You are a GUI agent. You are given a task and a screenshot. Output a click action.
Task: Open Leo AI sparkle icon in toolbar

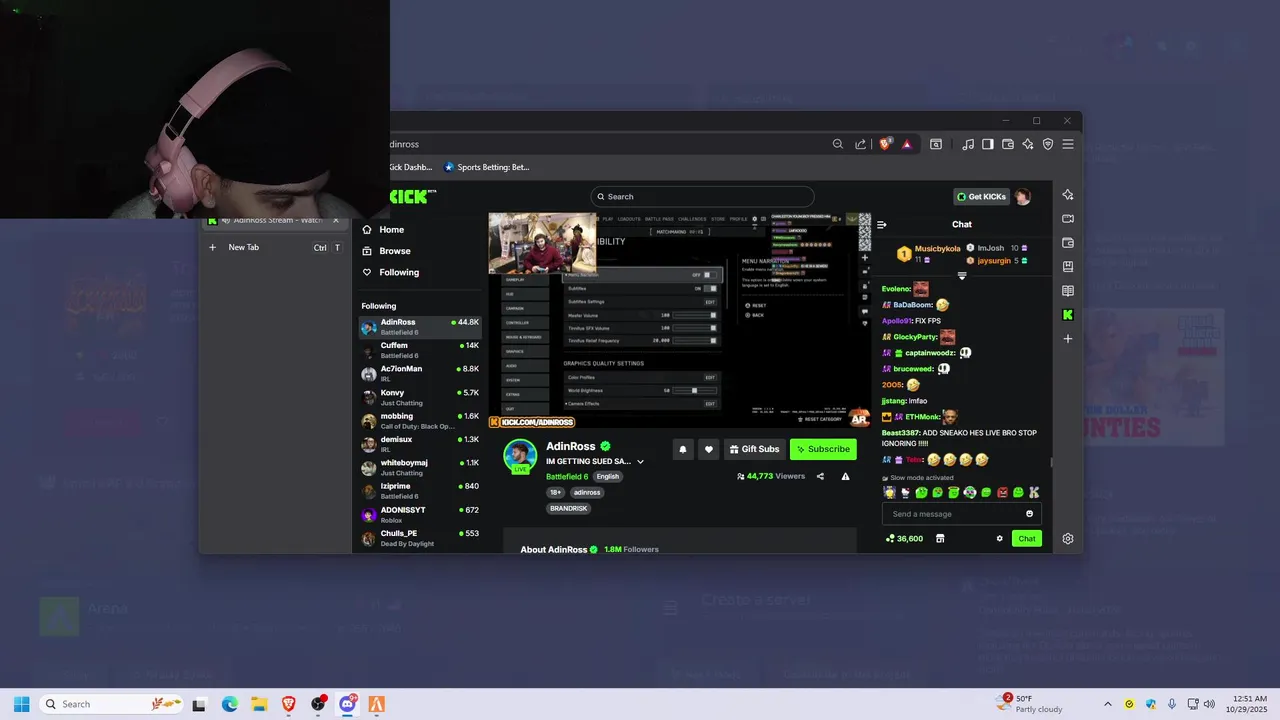pyautogui.click(x=1028, y=144)
